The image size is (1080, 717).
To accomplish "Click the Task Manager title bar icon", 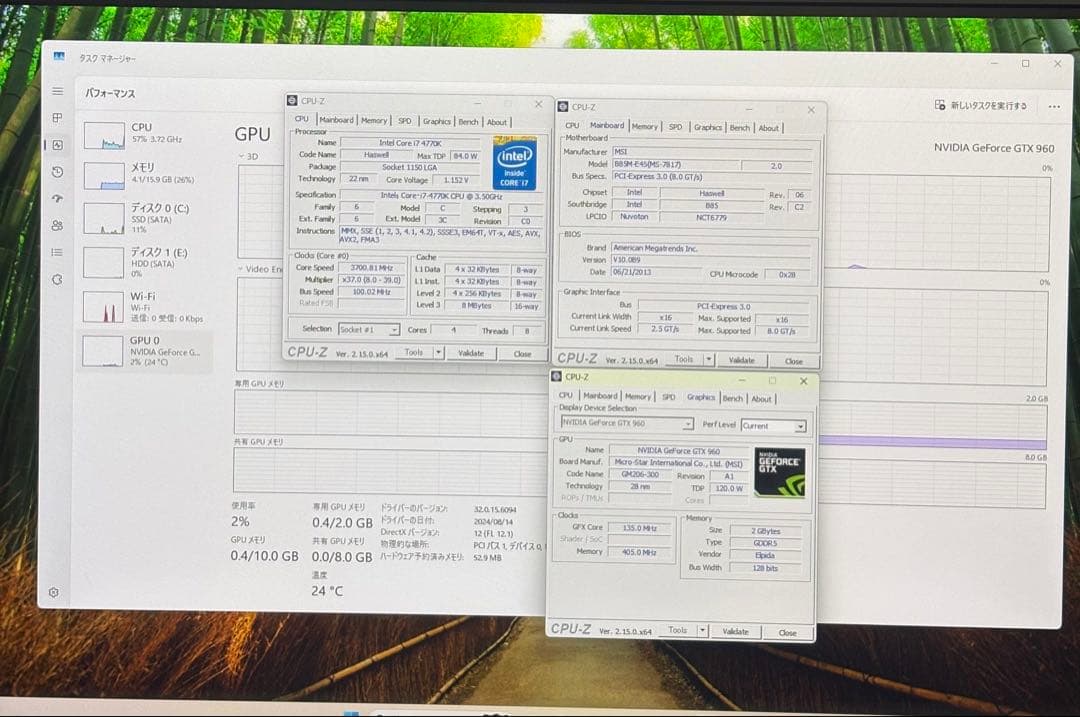I will point(59,56).
